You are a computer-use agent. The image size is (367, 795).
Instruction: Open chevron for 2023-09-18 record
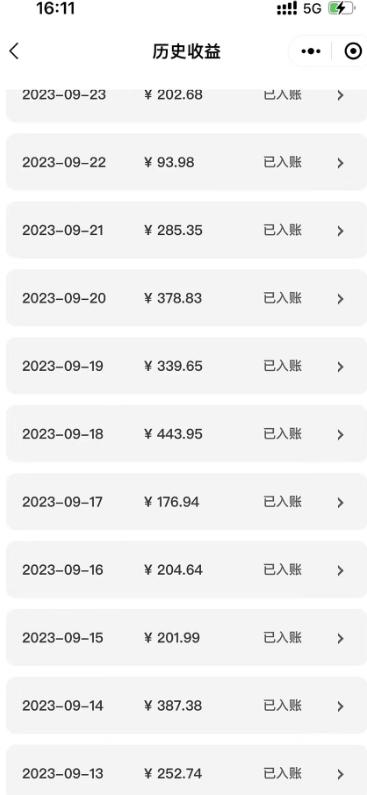point(341,435)
